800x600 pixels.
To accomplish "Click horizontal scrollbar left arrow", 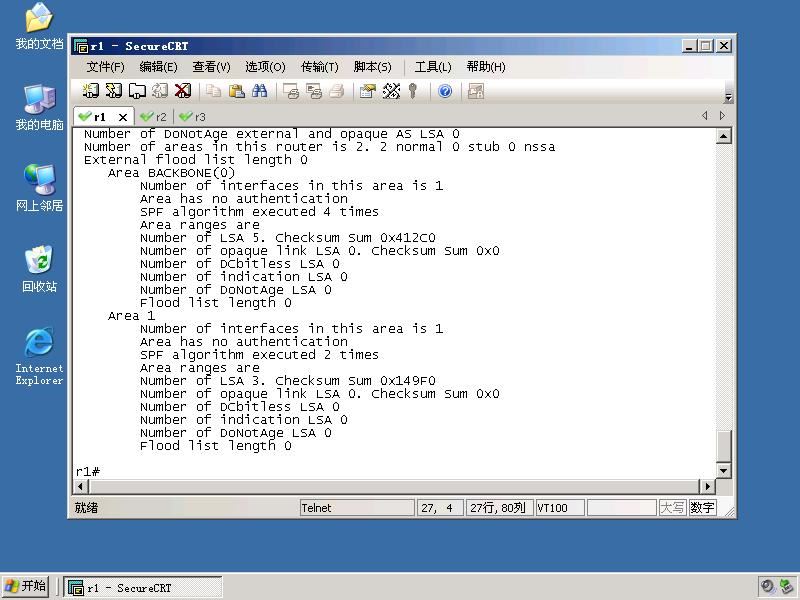I will (81, 486).
